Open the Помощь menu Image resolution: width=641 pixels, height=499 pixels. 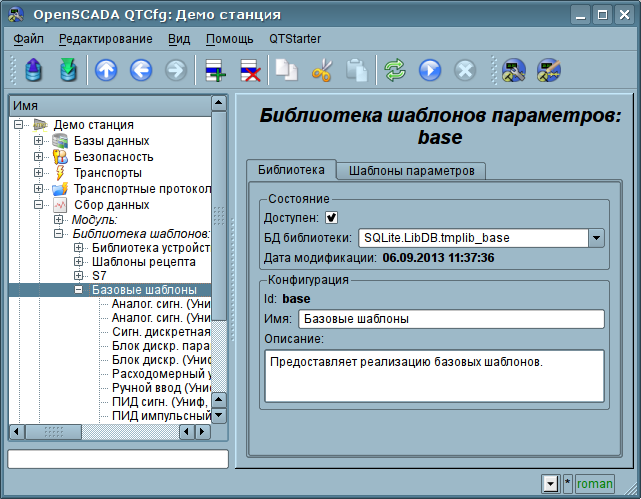(229, 39)
